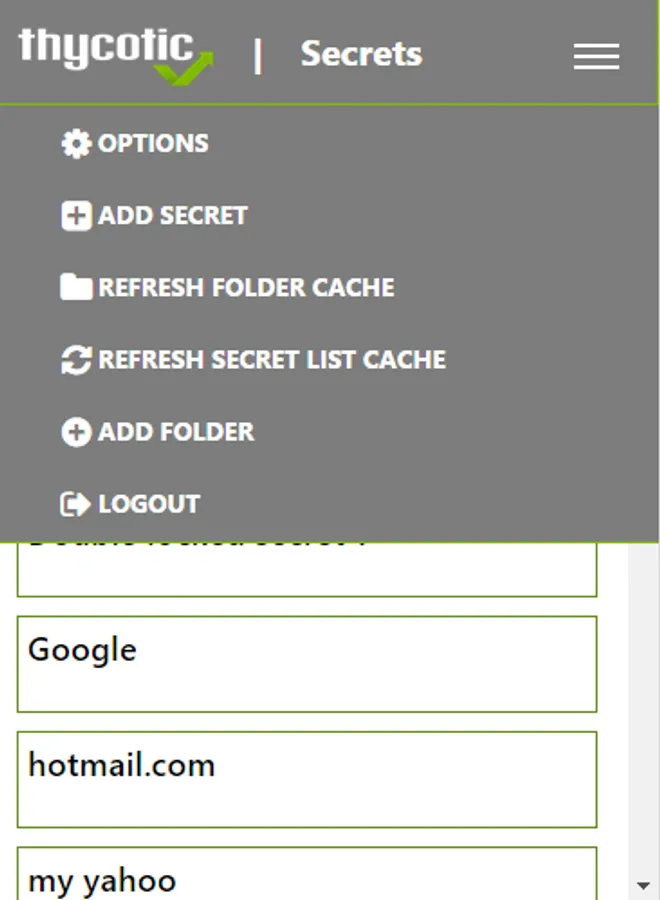Open the my yahoo secret
The height and width of the screenshot is (900, 660).
click(x=307, y=874)
